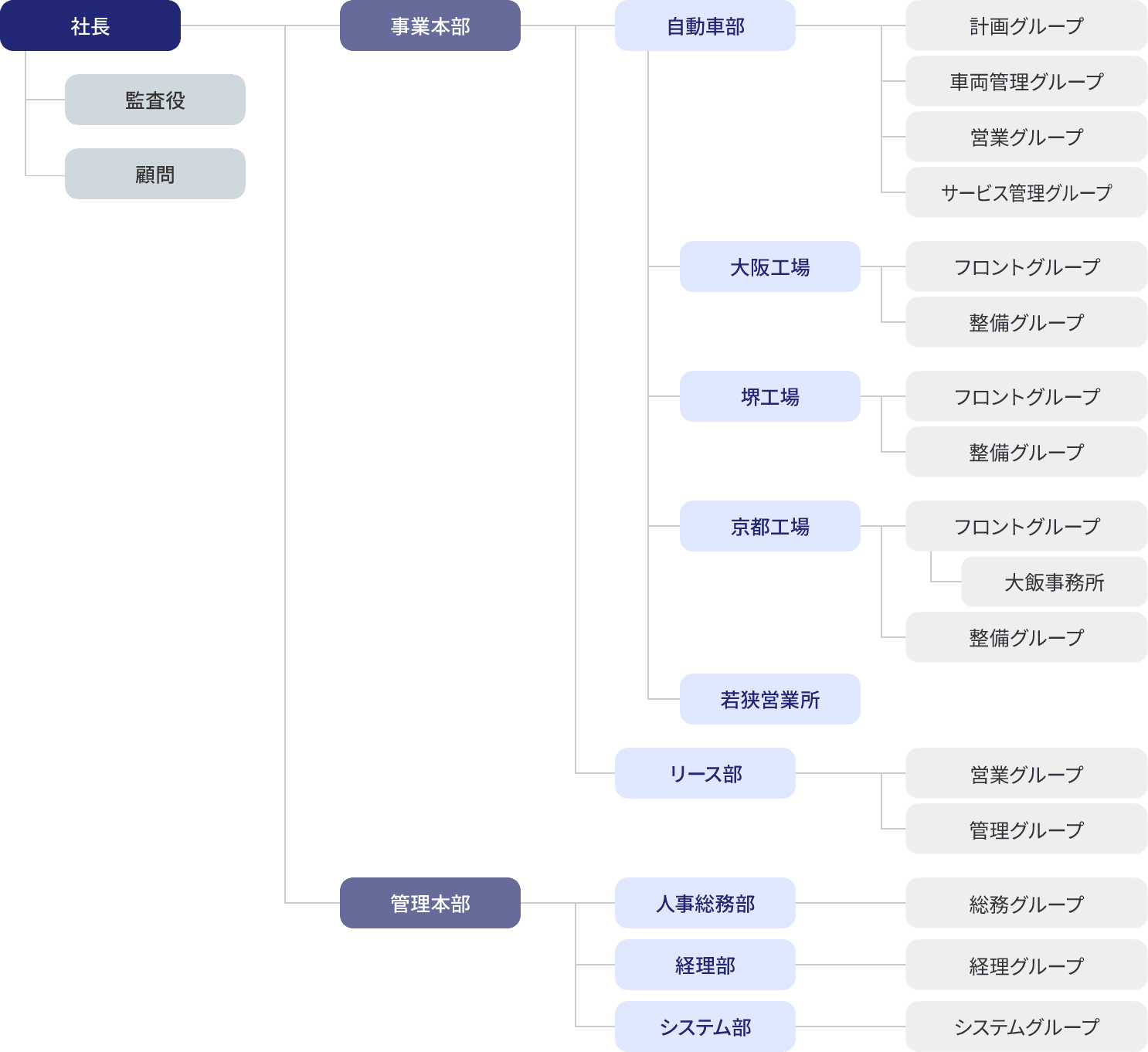Select the 総務グループ box
Viewport: 1148px width, 1052px height.
click(x=1027, y=903)
